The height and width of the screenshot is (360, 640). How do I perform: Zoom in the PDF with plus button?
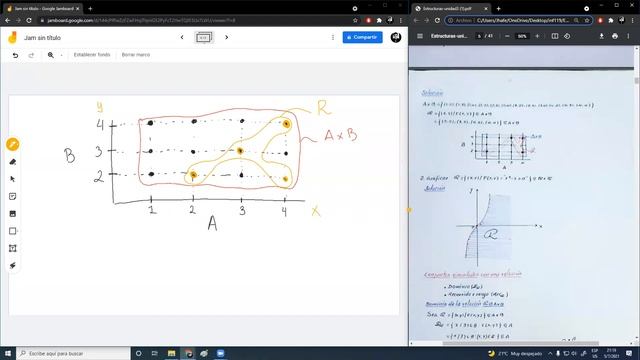pyautogui.click(x=537, y=36)
